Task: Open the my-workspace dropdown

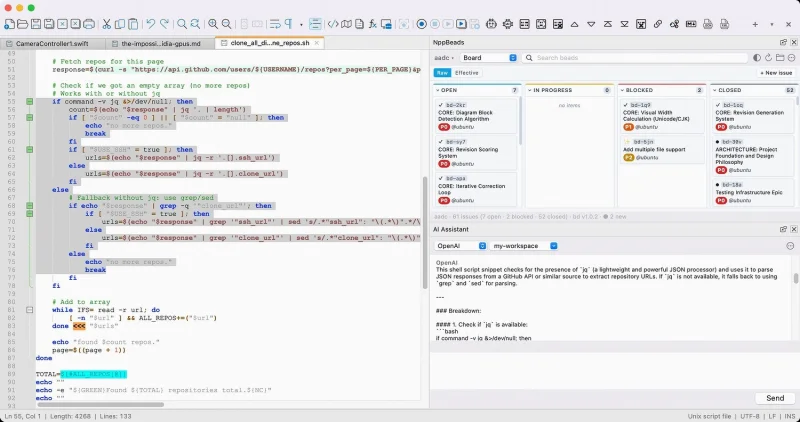Action: click(524, 245)
